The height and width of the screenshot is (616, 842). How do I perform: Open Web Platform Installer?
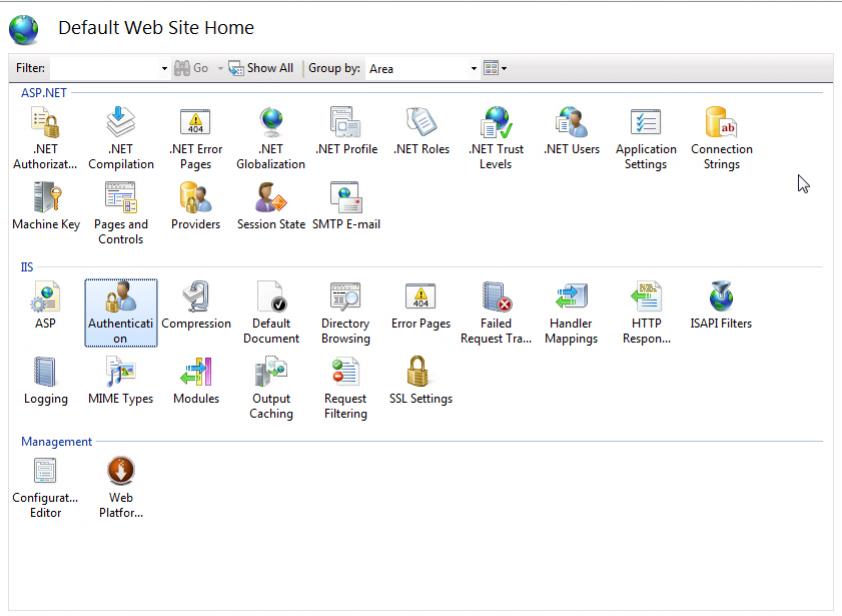121,488
